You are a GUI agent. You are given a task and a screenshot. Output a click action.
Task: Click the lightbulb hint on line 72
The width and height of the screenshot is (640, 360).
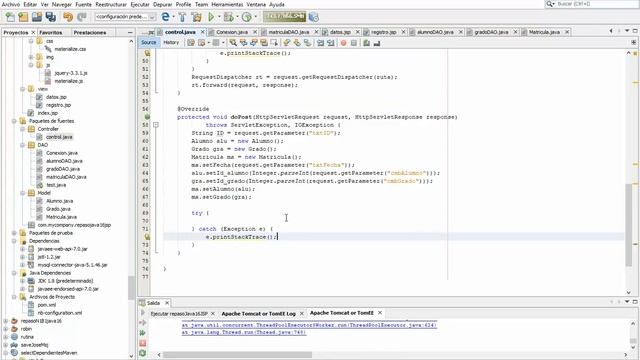147,237
